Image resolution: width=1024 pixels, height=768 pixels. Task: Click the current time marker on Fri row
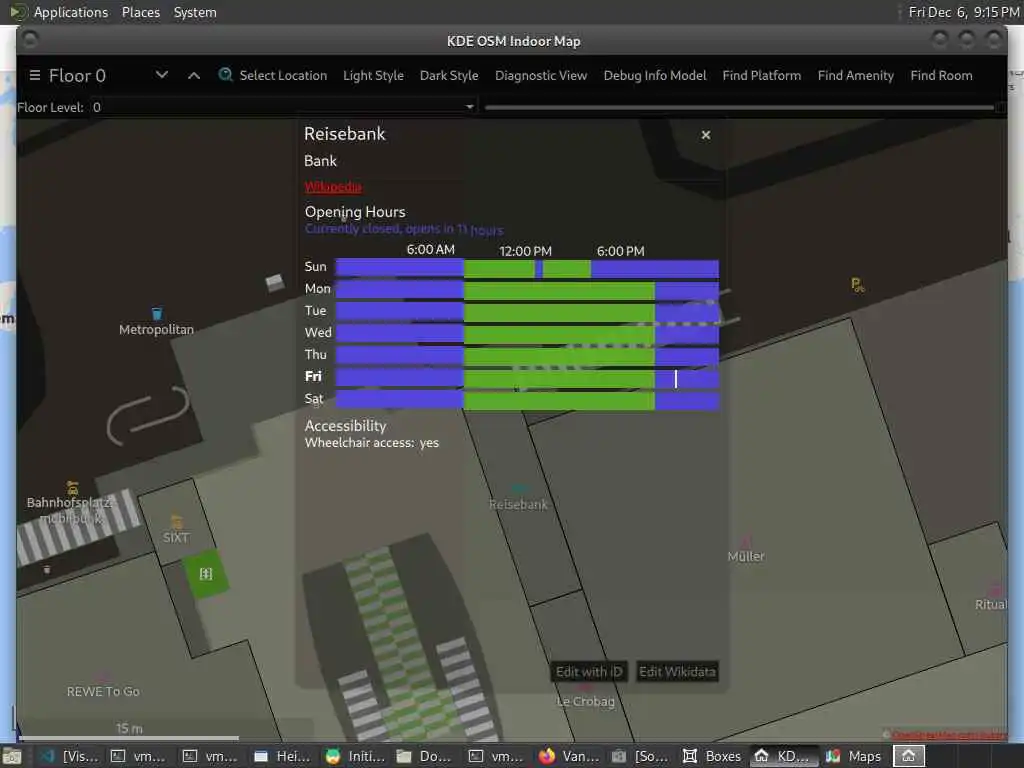tap(676, 379)
